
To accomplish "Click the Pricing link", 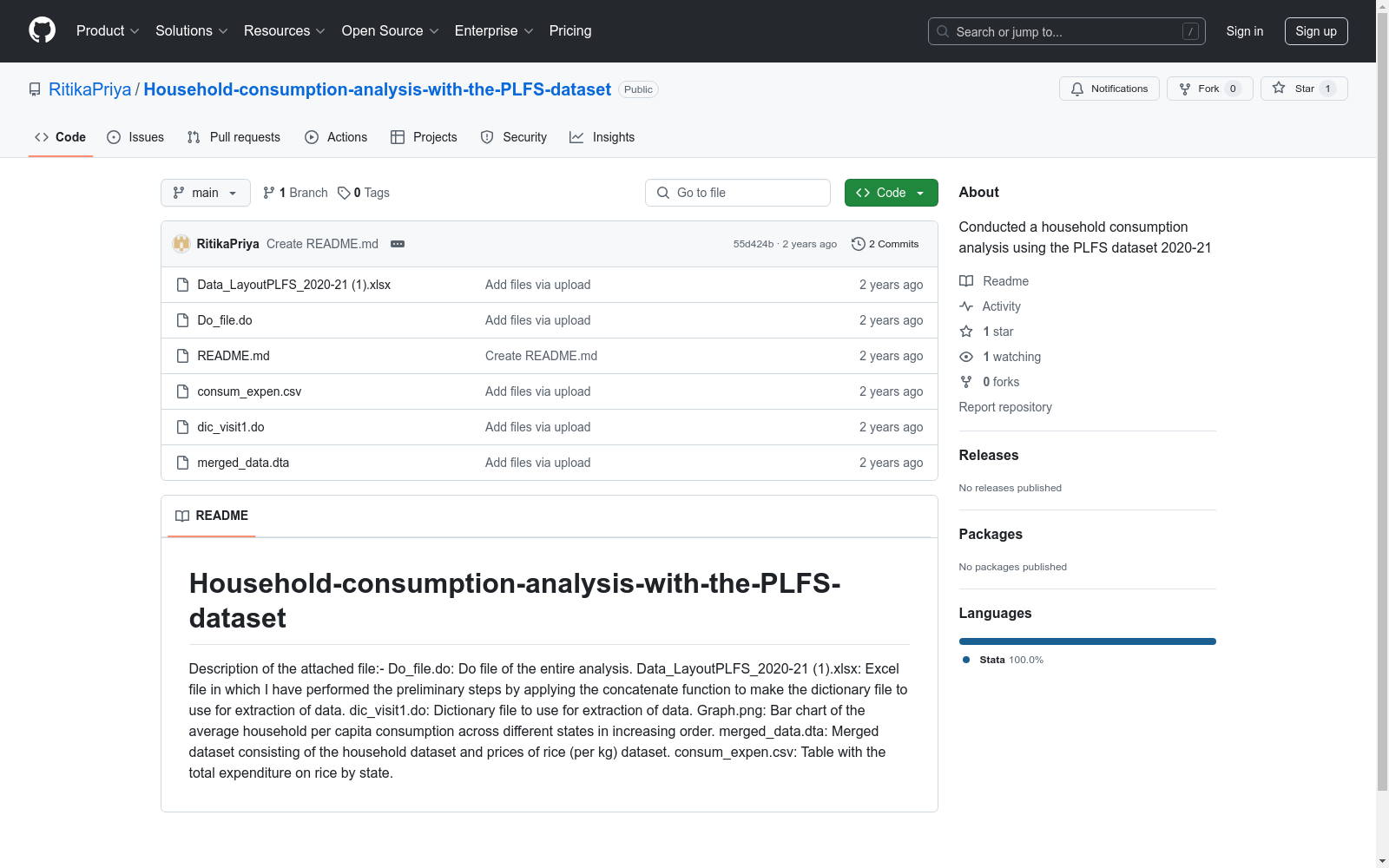I will coord(570,30).
